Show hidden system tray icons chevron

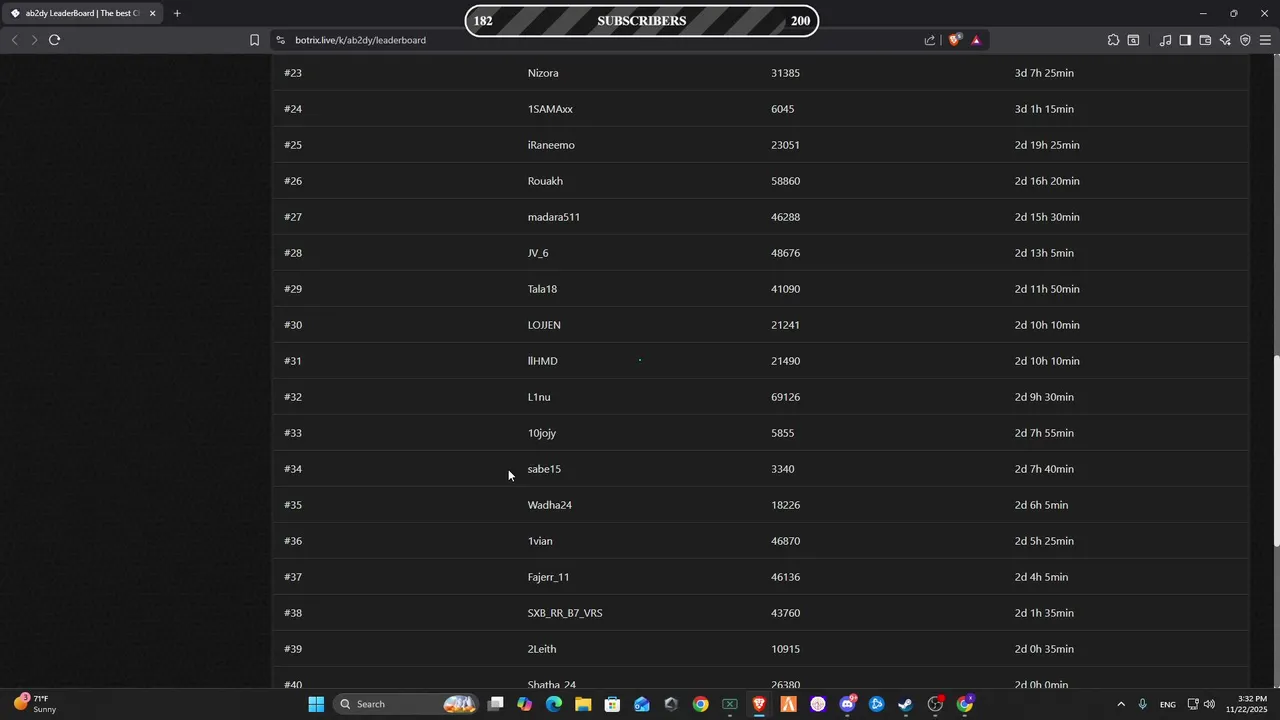[x=1121, y=704]
